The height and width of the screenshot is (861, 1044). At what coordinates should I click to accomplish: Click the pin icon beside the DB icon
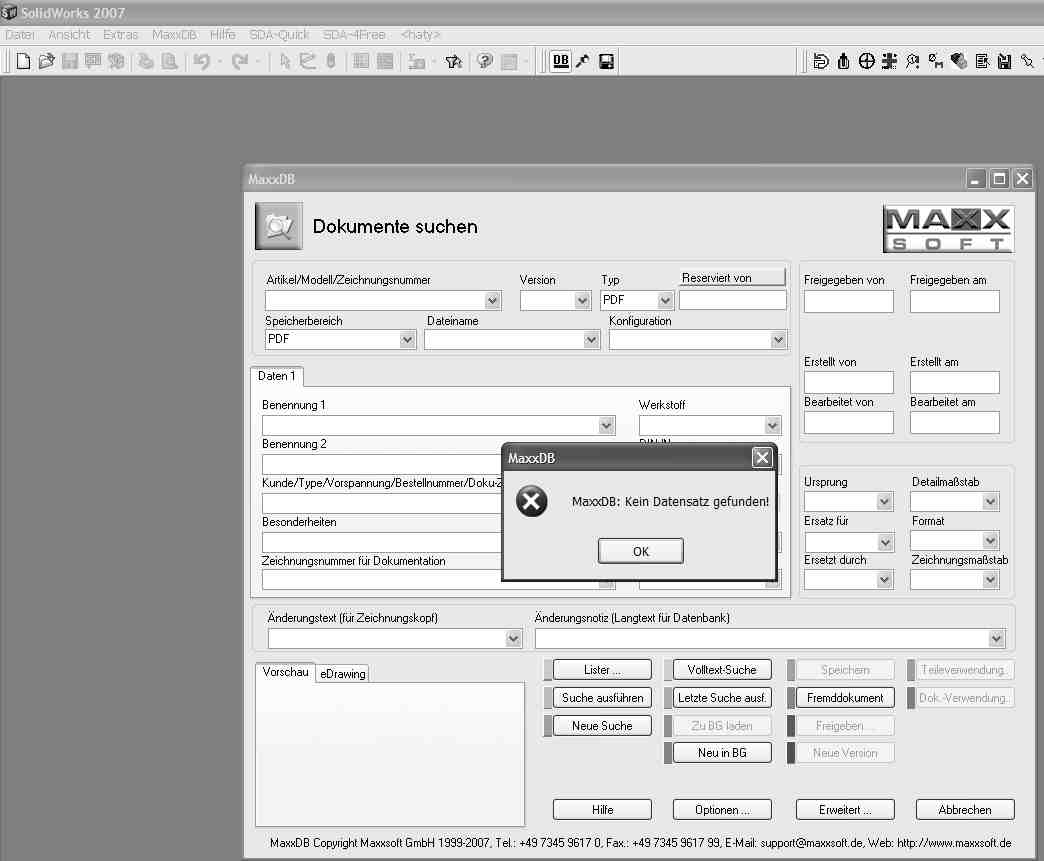[583, 61]
